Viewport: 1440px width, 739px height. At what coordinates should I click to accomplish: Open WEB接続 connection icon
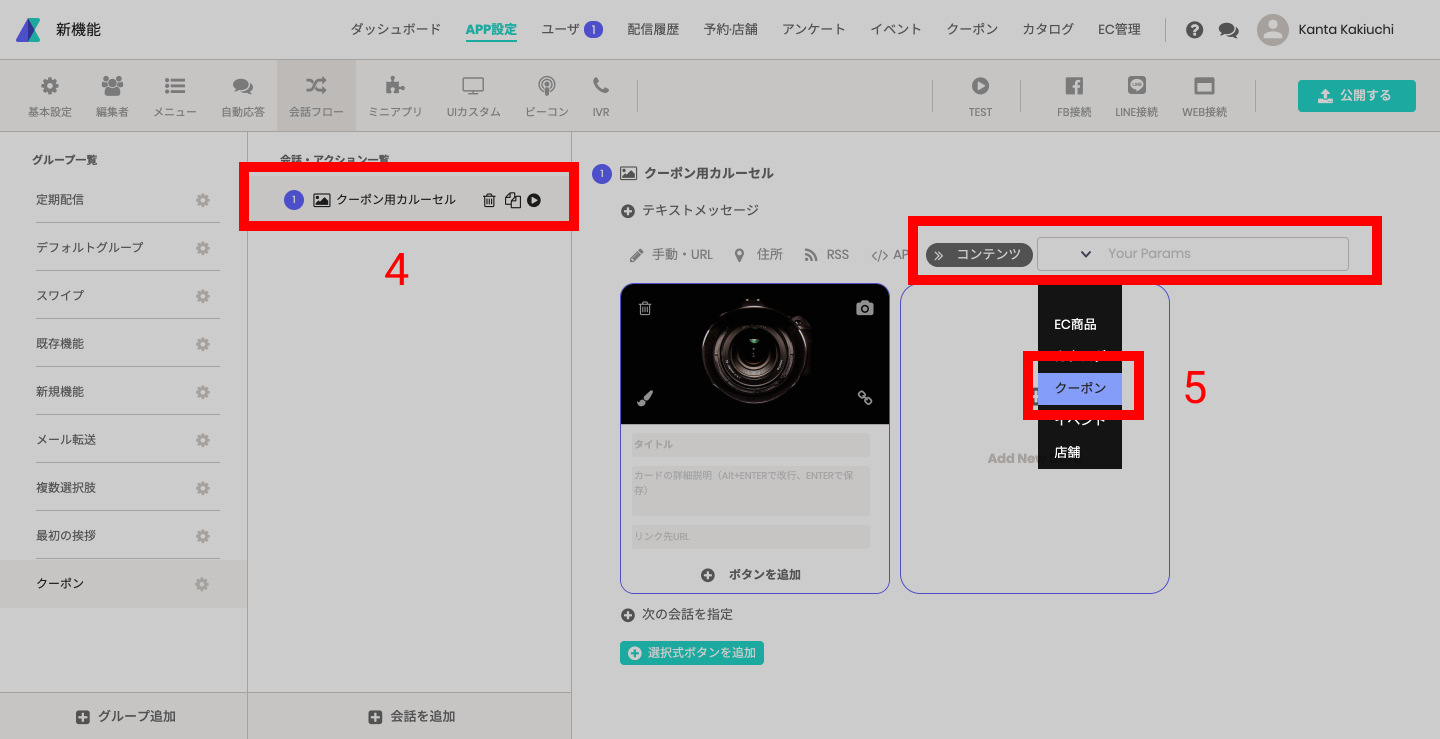pos(1204,86)
